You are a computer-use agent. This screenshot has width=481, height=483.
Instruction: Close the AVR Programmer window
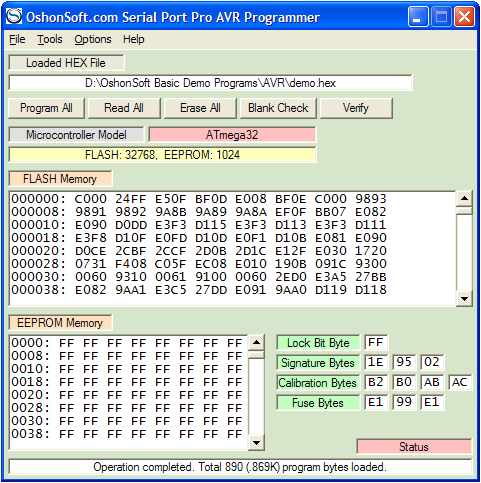pos(464,16)
